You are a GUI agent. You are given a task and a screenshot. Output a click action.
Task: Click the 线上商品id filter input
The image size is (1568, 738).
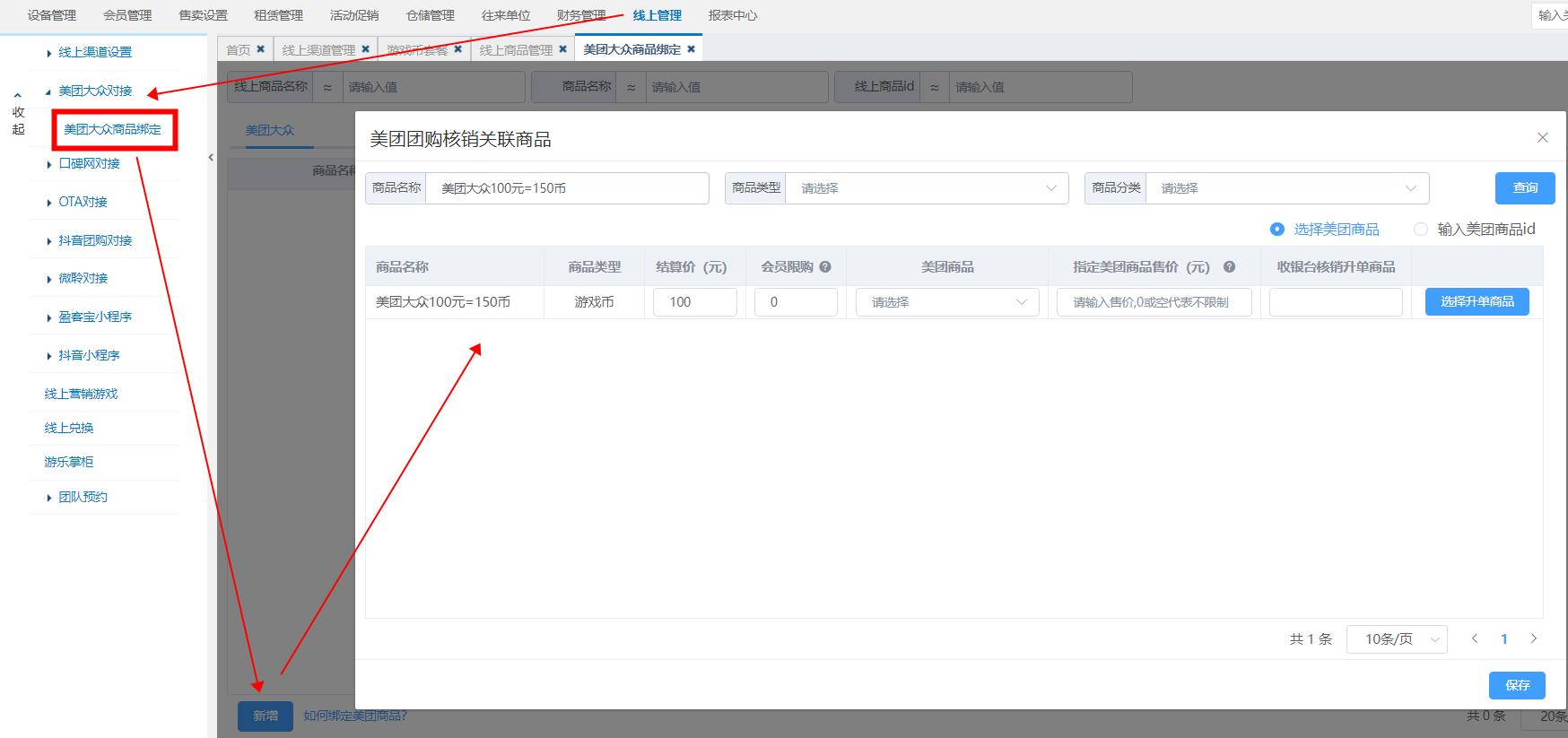click(x=1041, y=87)
